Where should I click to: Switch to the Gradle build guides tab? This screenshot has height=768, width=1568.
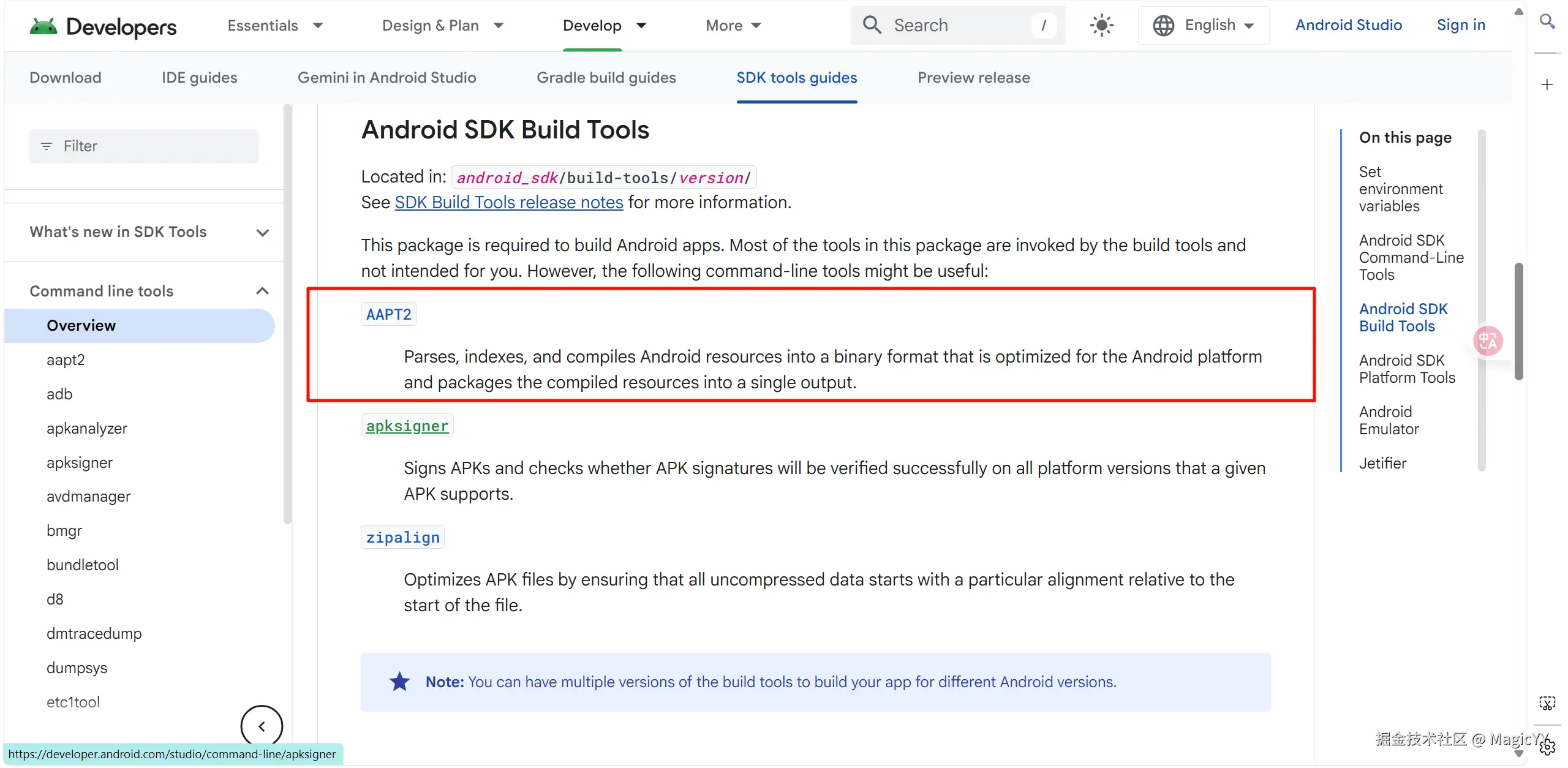point(606,78)
